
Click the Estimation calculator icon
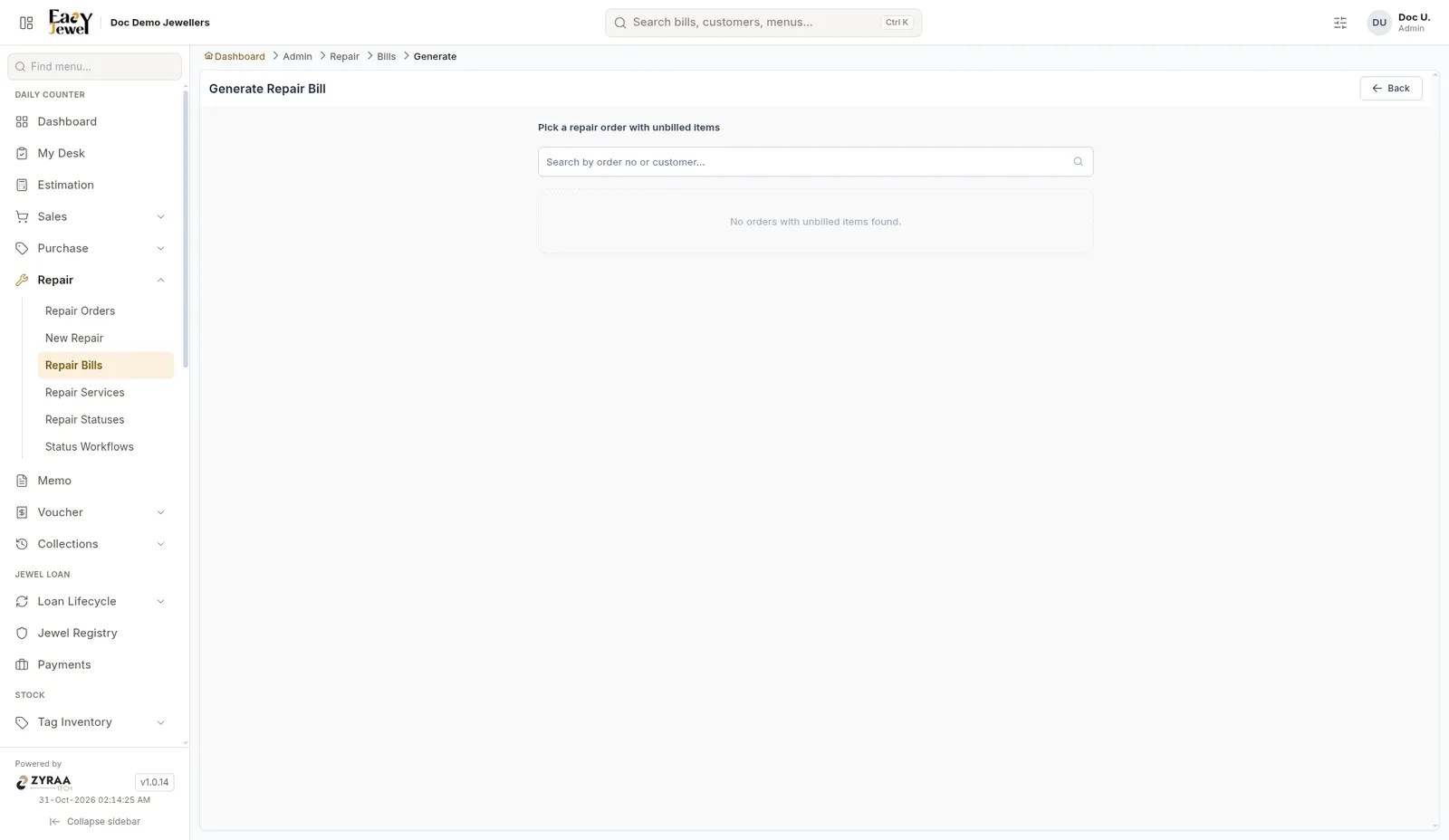pos(22,185)
